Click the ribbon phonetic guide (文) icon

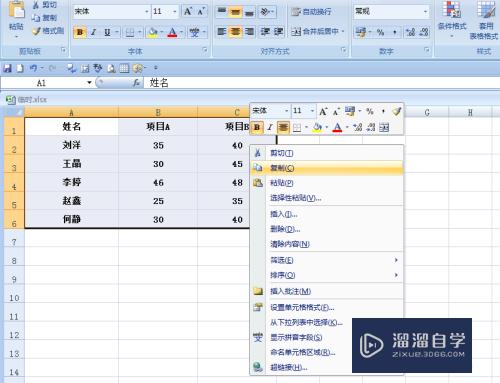tap(194, 32)
